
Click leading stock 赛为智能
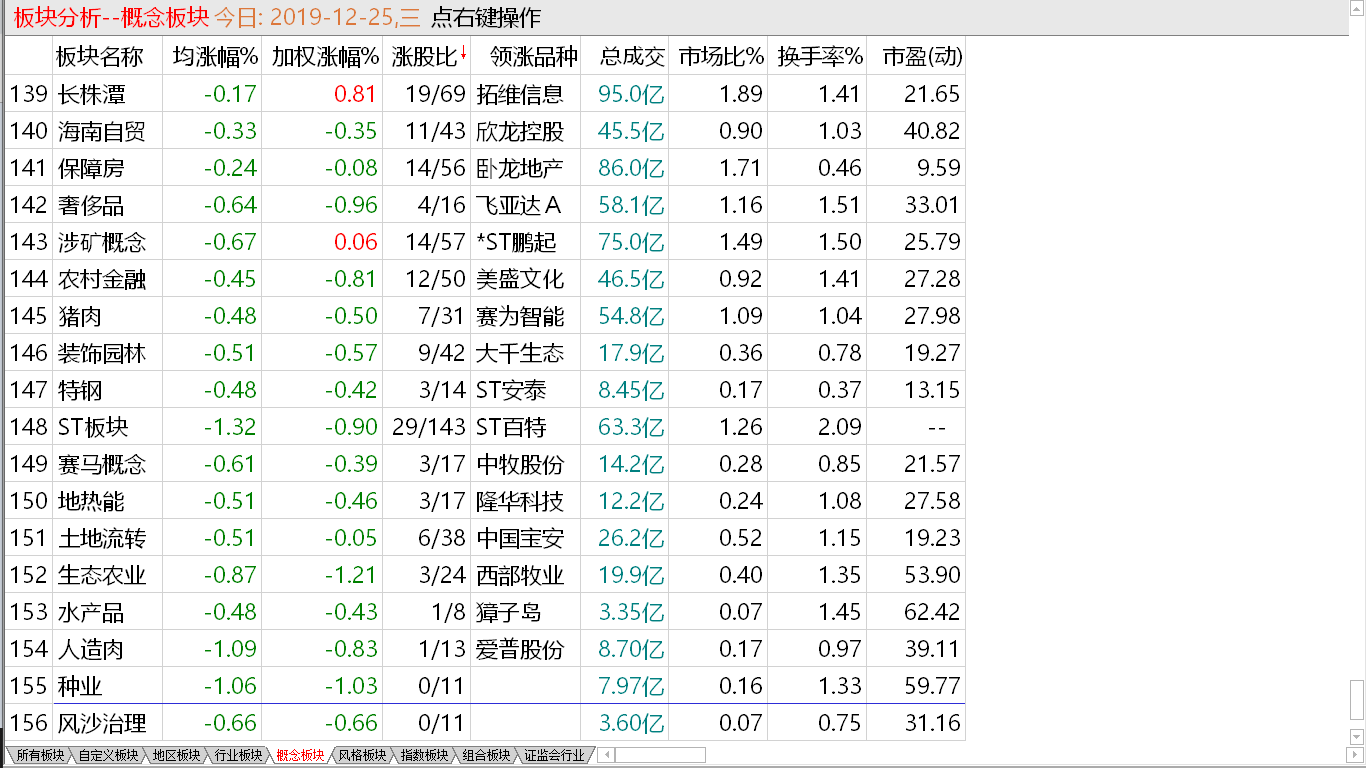point(520,316)
